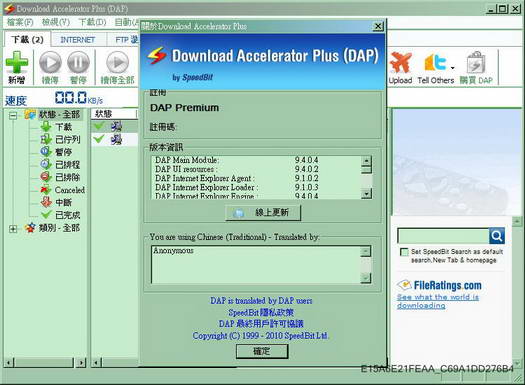Select the Canceled item in status tree
525x385 pixels.
click(x=69, y=190)
